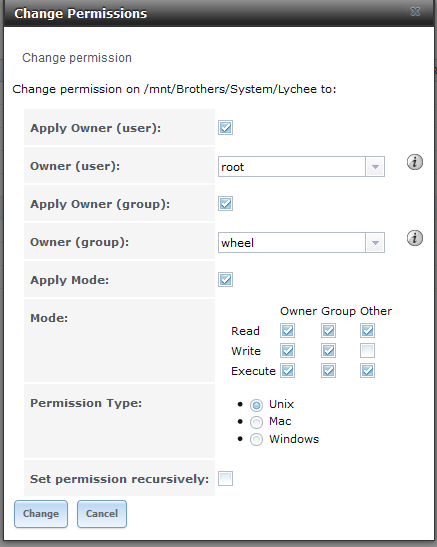
Task: Enable Write permission for Other
Action: 367,351
